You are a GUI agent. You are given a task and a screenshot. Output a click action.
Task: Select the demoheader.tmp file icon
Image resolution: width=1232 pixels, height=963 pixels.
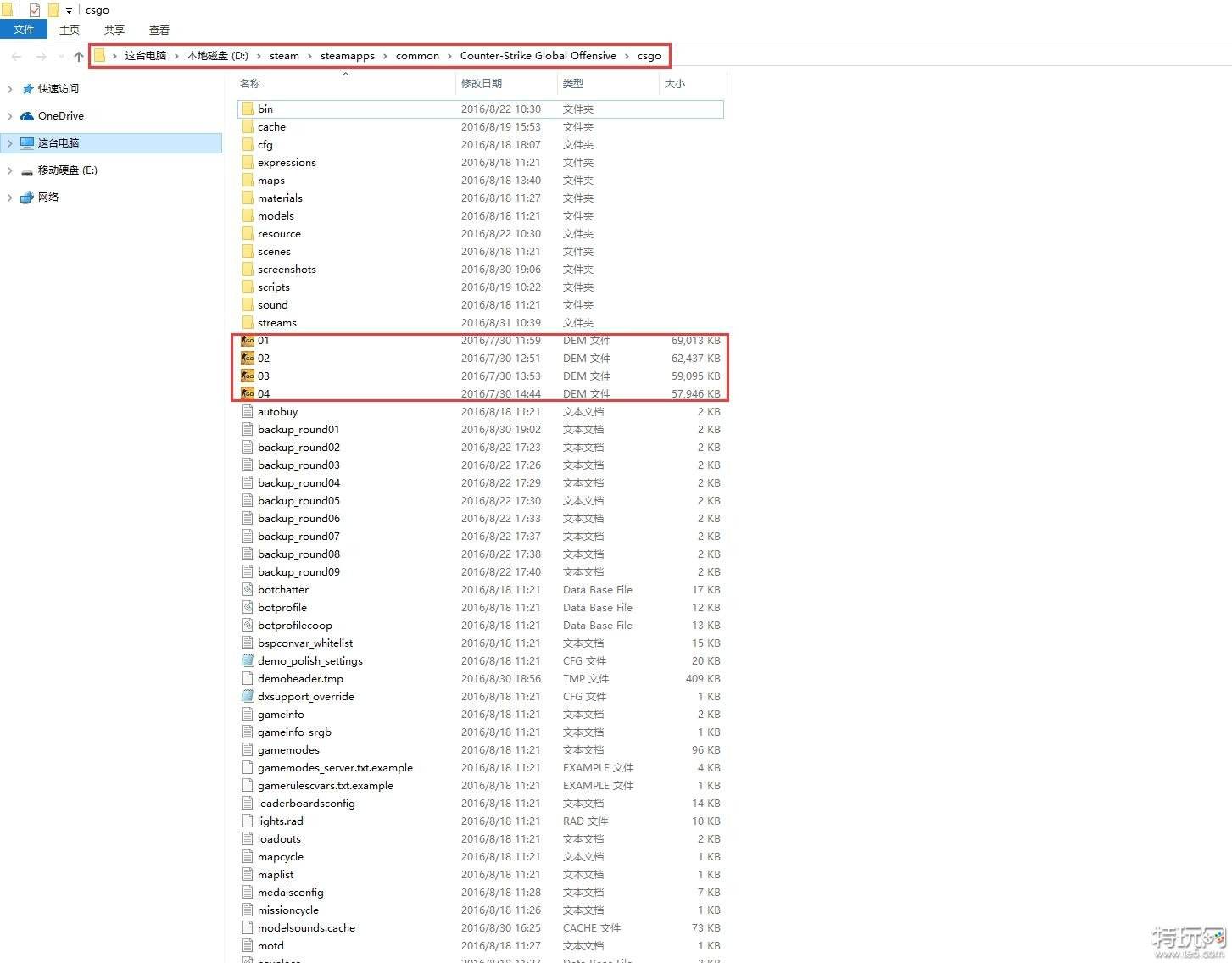click(x=248, y=678)
